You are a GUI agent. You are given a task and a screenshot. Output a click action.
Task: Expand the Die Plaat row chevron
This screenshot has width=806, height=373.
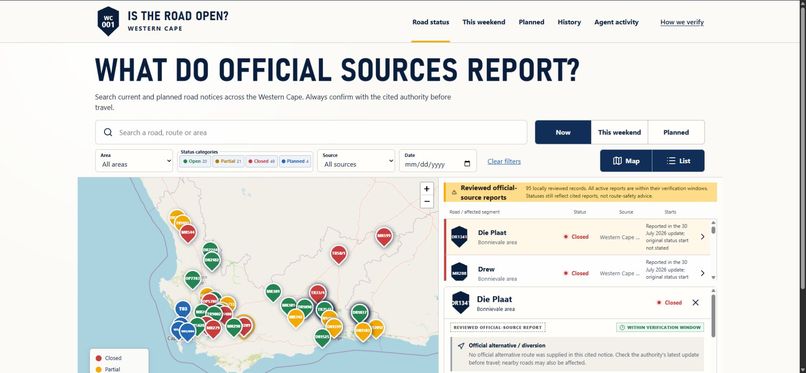tap(703, 237)
